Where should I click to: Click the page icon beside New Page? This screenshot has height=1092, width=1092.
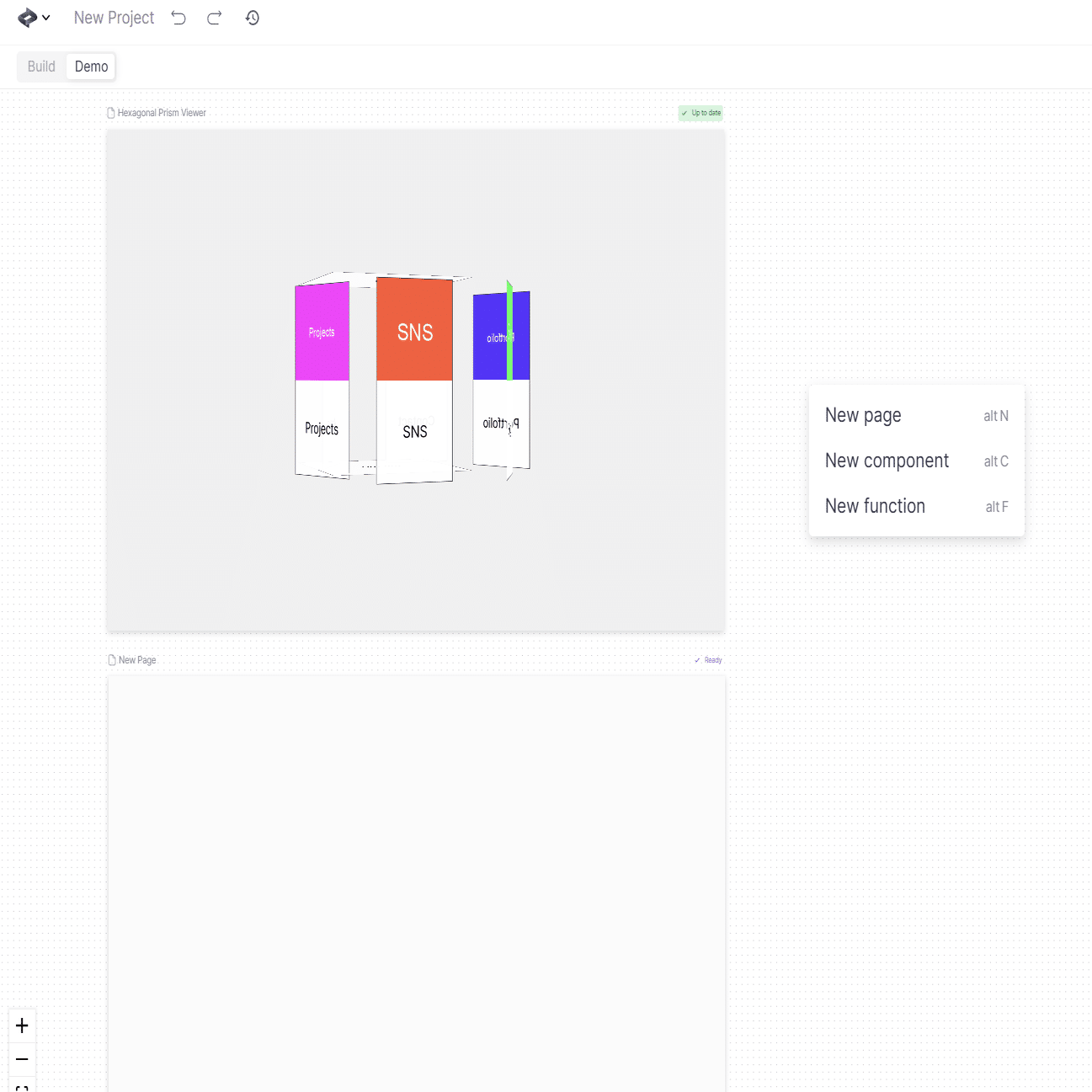[110, 659]
